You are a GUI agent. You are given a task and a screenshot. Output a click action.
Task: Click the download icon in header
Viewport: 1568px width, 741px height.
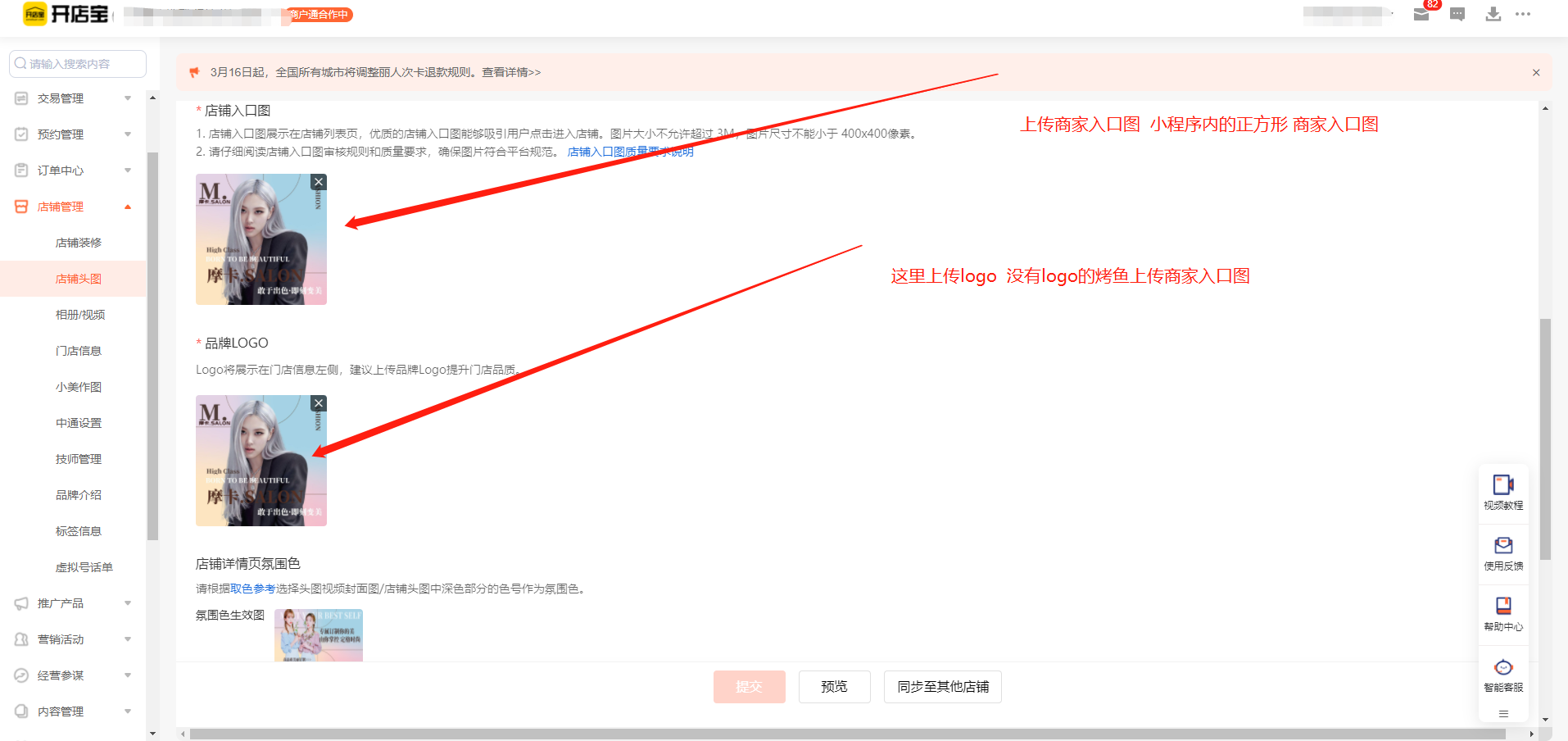pos(1493,14)
